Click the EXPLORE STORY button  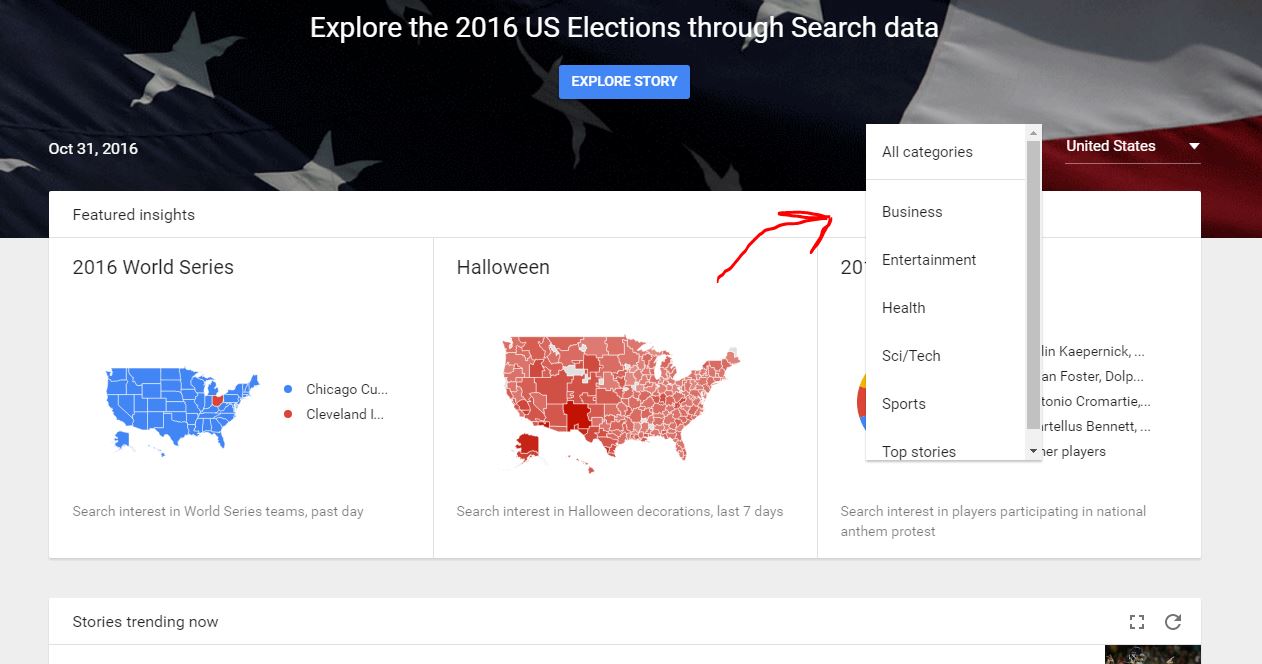coord(624,81)
